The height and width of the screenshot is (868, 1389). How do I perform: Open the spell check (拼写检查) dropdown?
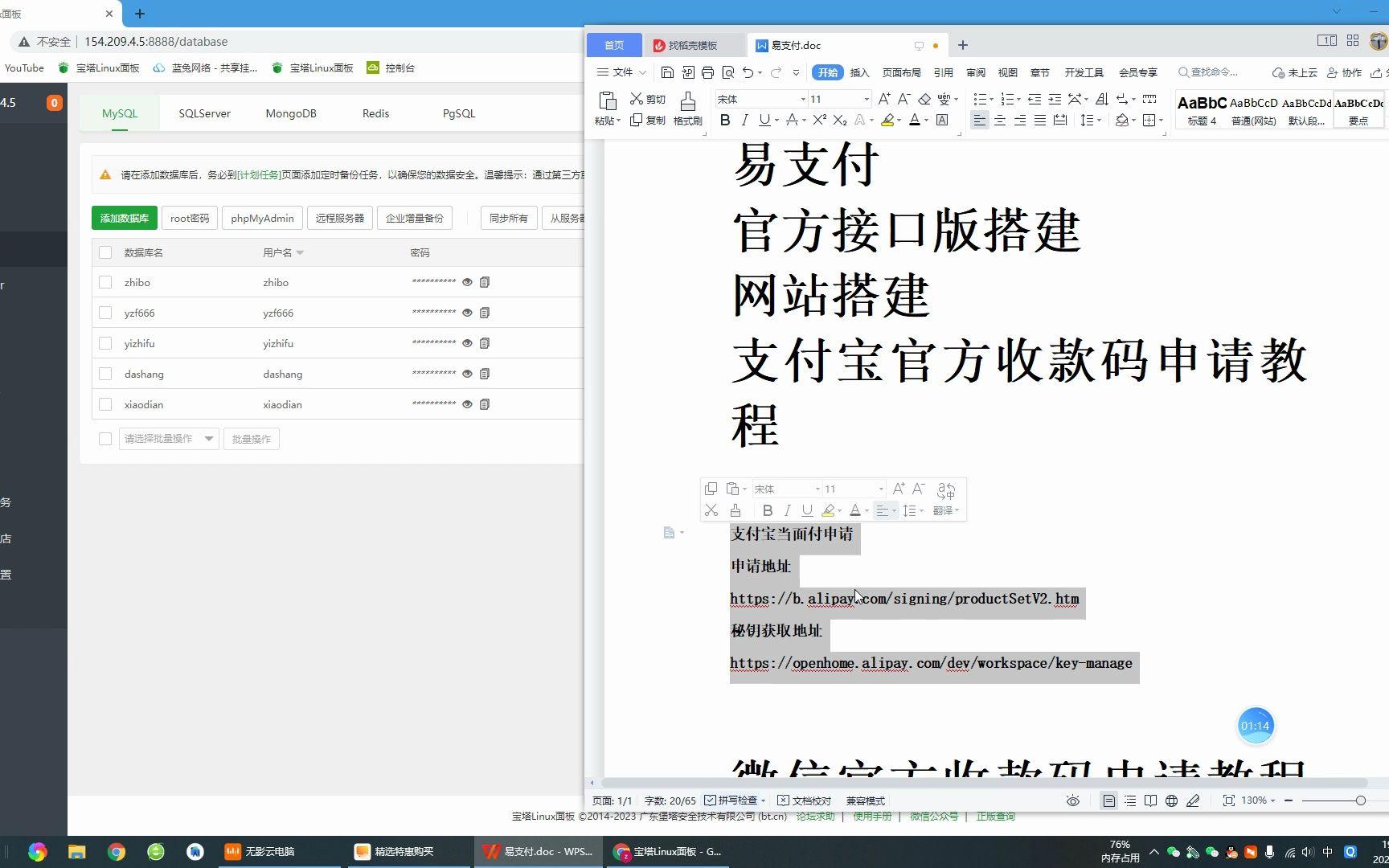point(763,800)
